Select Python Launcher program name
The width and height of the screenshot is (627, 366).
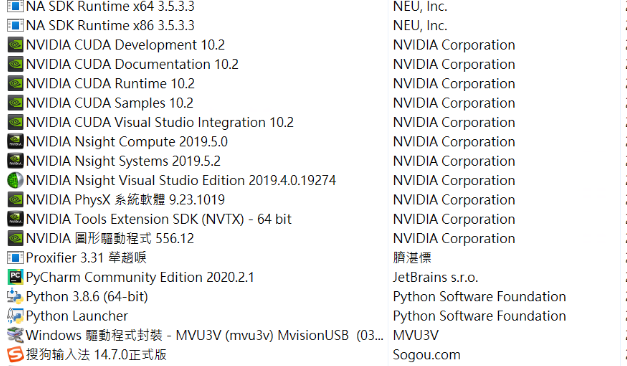pos(77,316)
